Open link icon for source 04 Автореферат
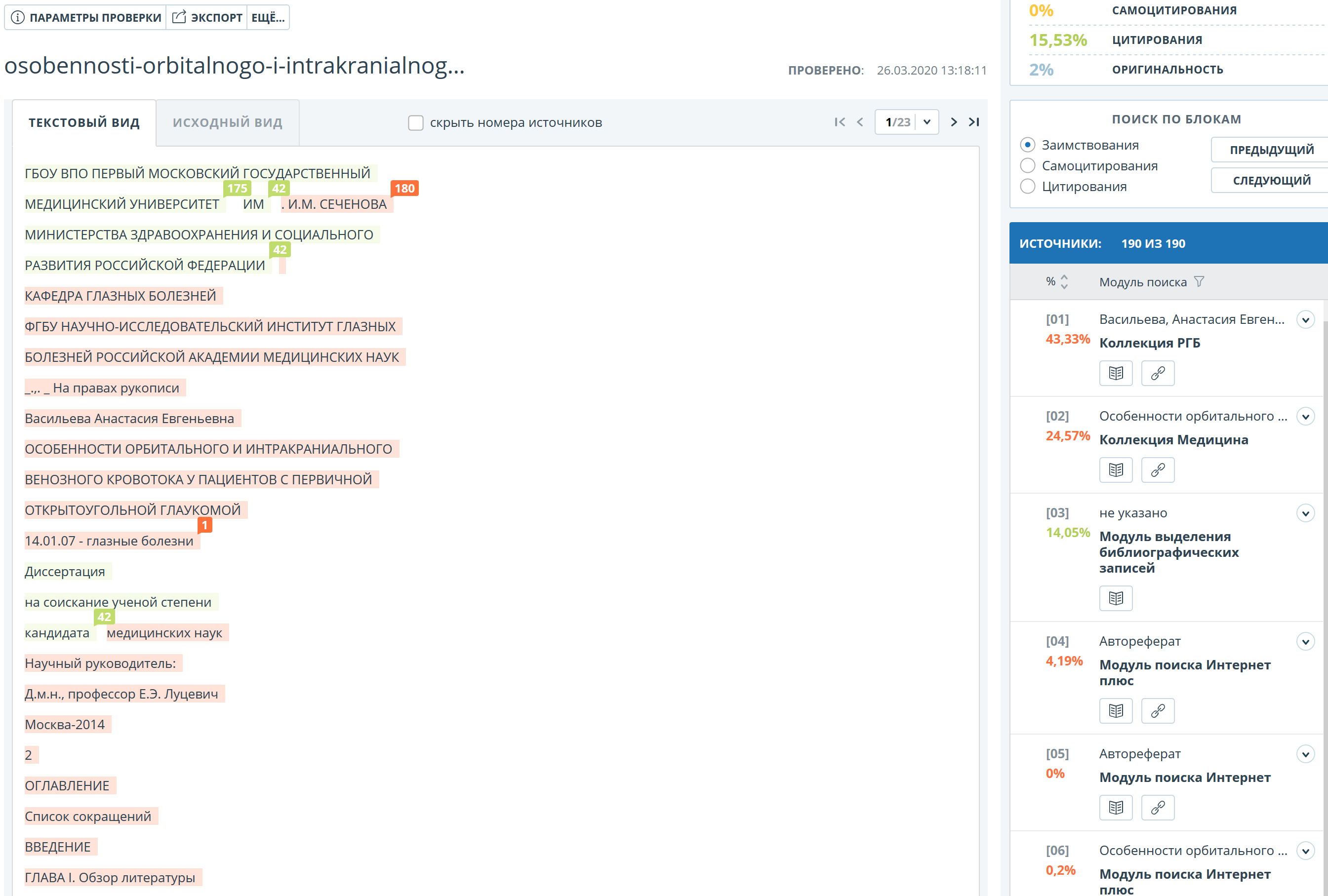1328x896 pixels. [x=1158, y=711]
